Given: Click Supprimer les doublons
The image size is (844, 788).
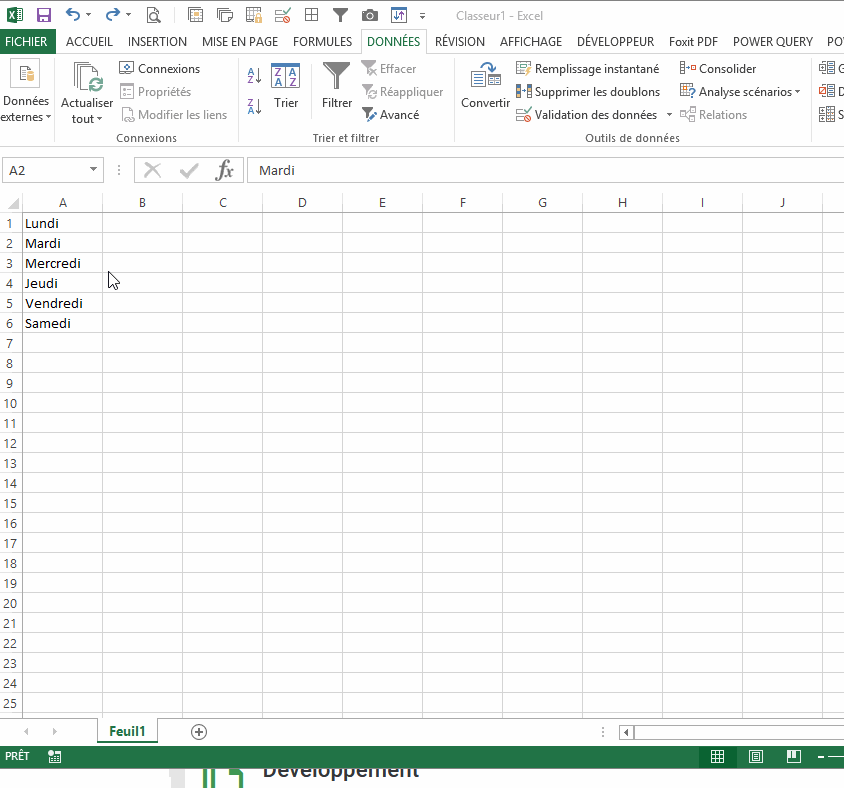Looking at the screenshot, I should tap(588, 92).
